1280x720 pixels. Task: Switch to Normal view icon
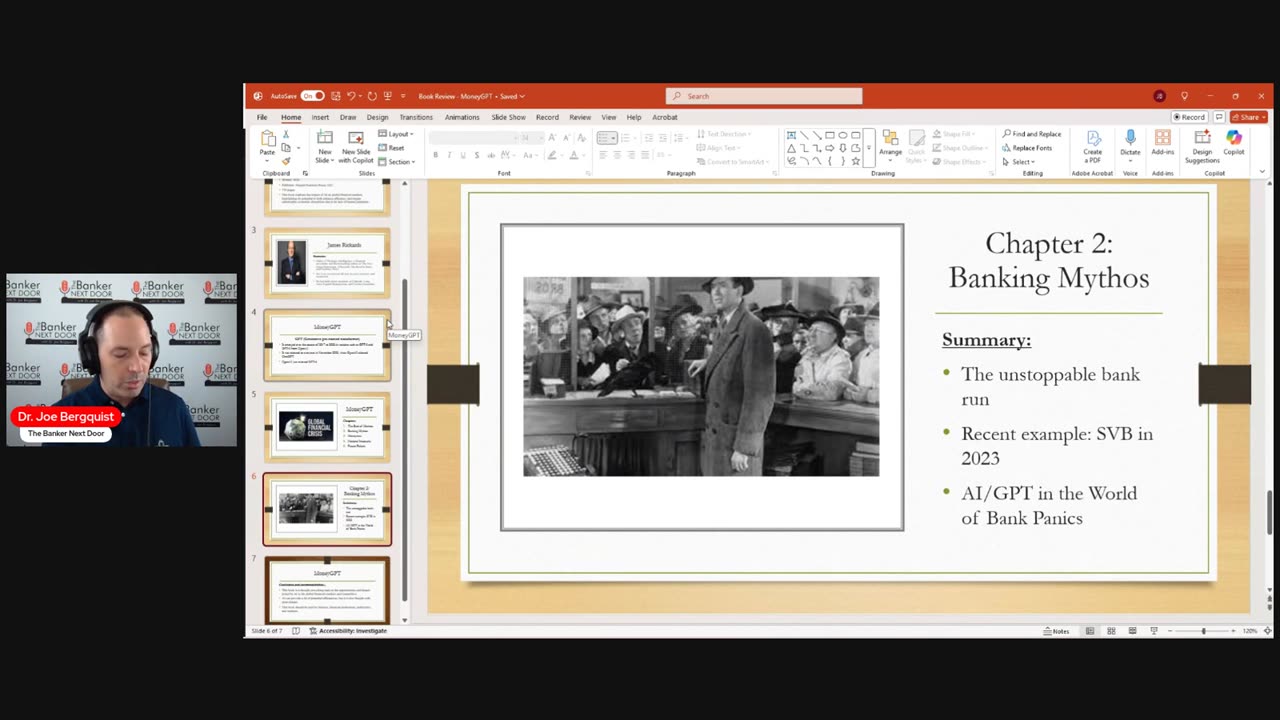(1090, 631)
